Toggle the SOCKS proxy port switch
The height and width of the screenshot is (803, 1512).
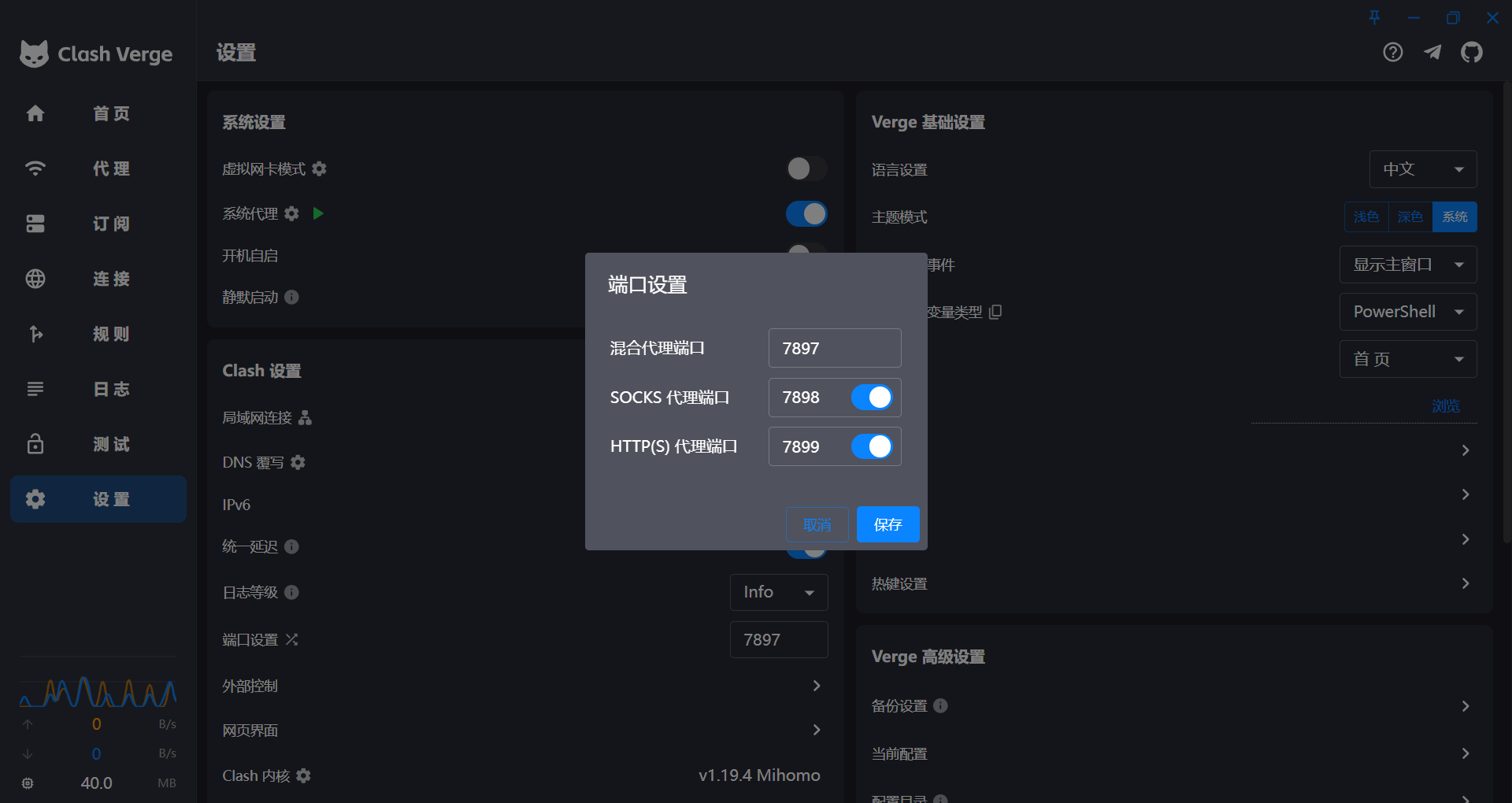coord(872,398)
